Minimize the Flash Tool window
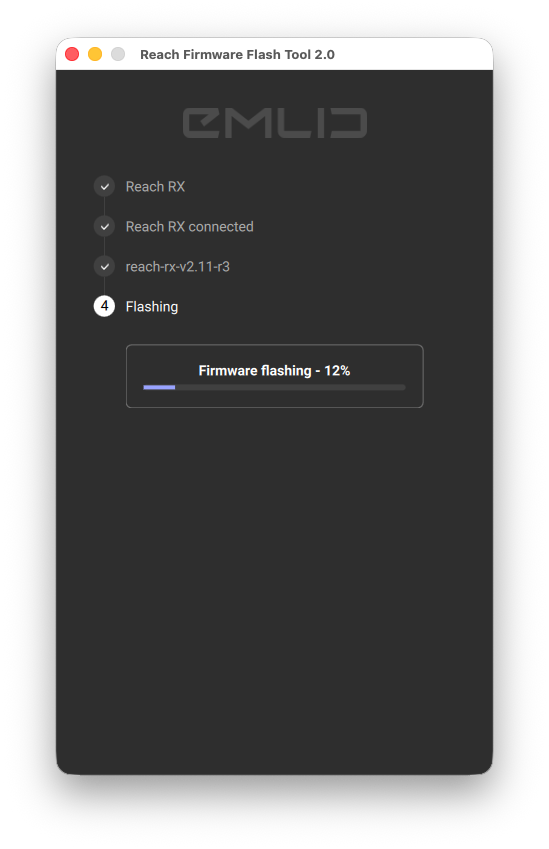This screenshot has width=549, height=849. pyautogui.click(x=95, y=54)
